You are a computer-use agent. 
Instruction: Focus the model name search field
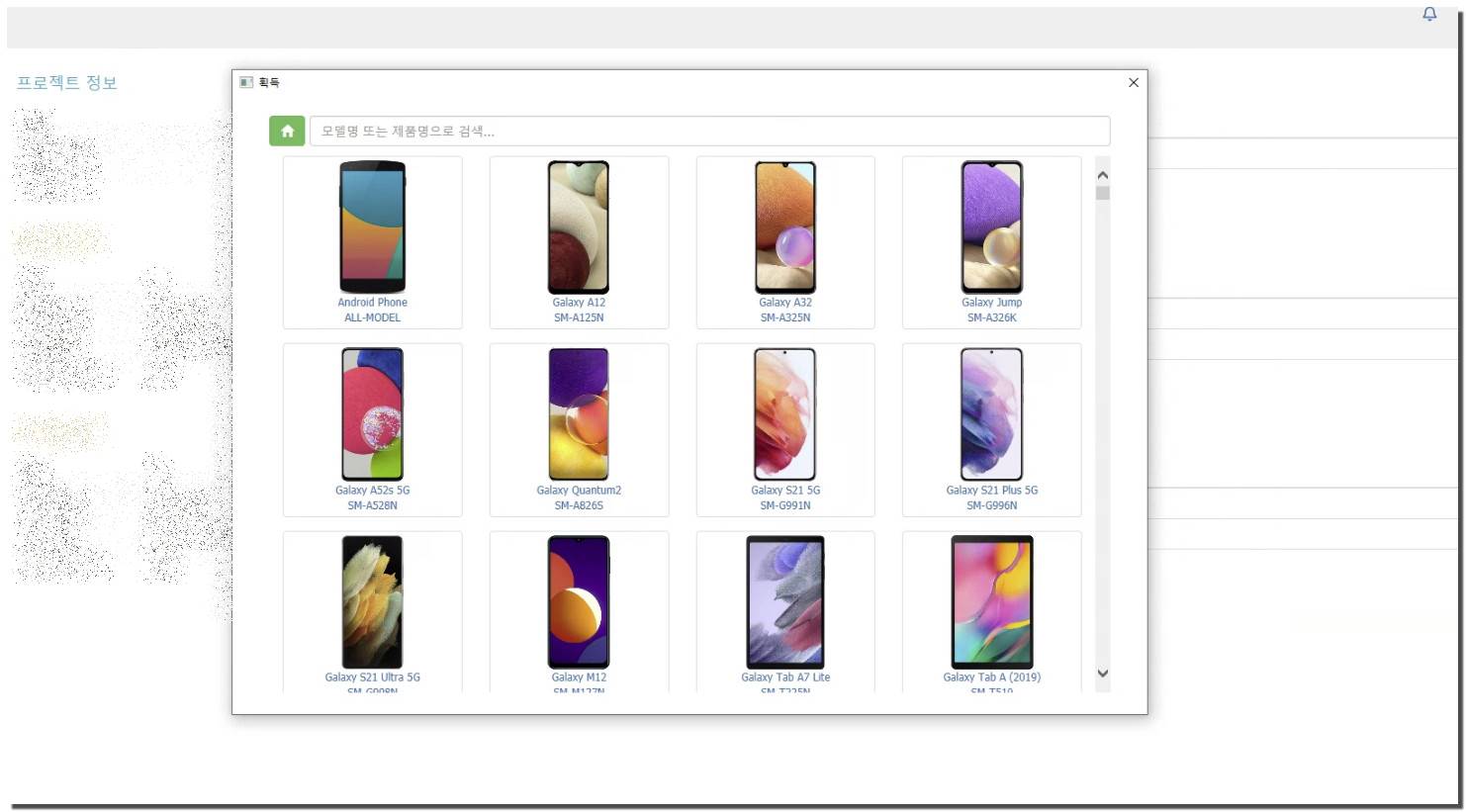[x=709, y=131]
